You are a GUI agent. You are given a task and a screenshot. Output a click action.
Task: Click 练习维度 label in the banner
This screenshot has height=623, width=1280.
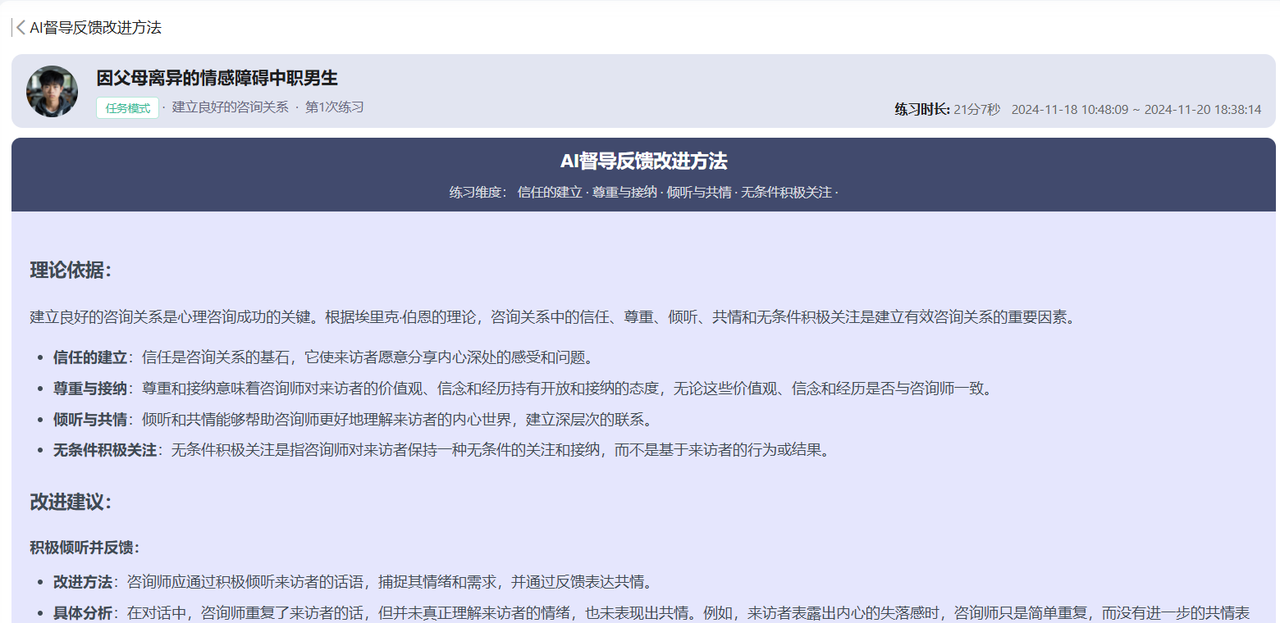[x=478, y=192]
